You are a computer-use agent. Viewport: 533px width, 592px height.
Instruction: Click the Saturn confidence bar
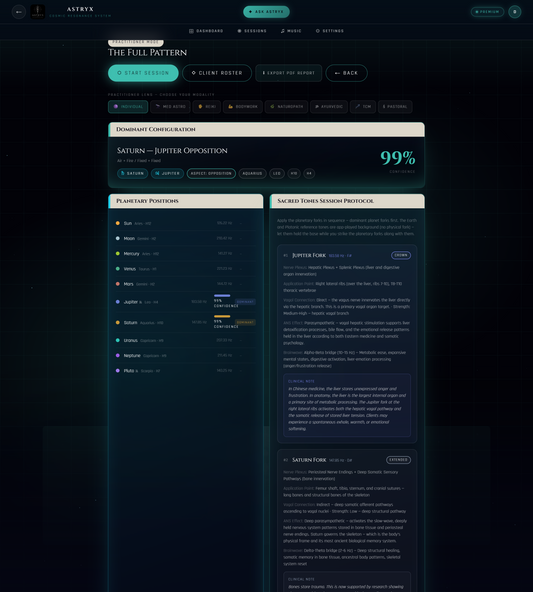coord(222,316)
